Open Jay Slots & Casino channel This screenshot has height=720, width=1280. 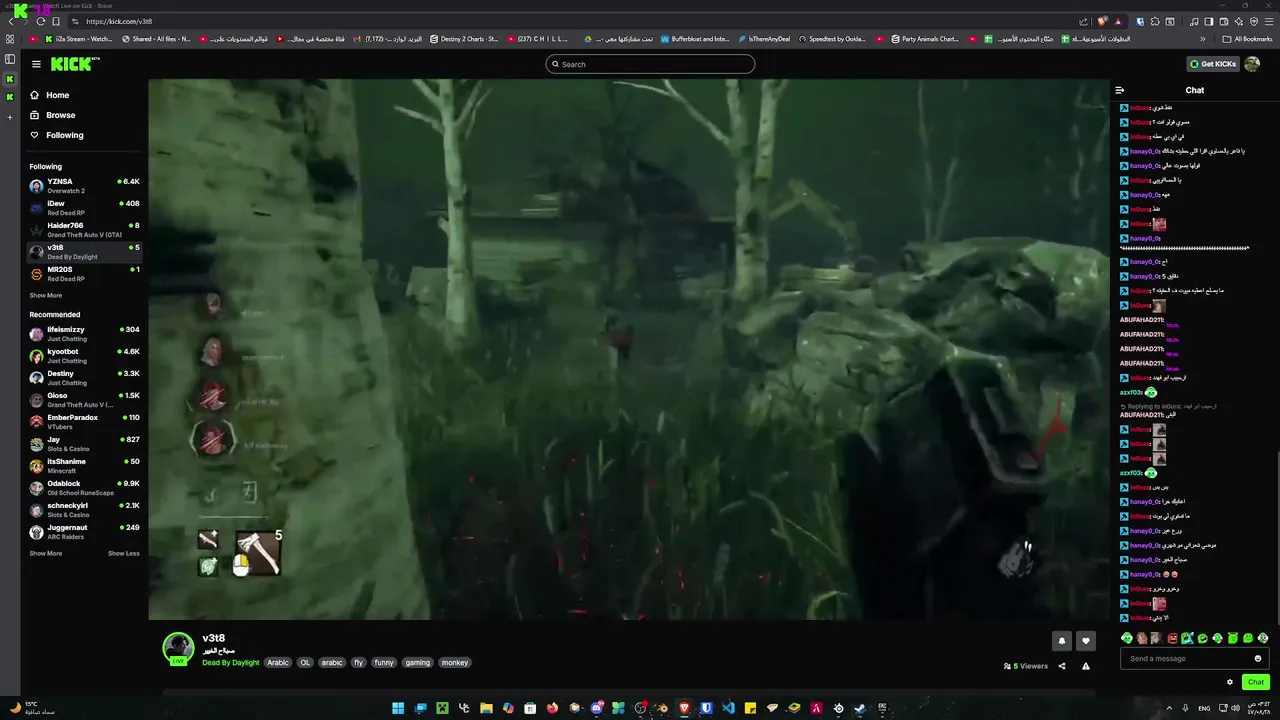click(x=84, y=444)
